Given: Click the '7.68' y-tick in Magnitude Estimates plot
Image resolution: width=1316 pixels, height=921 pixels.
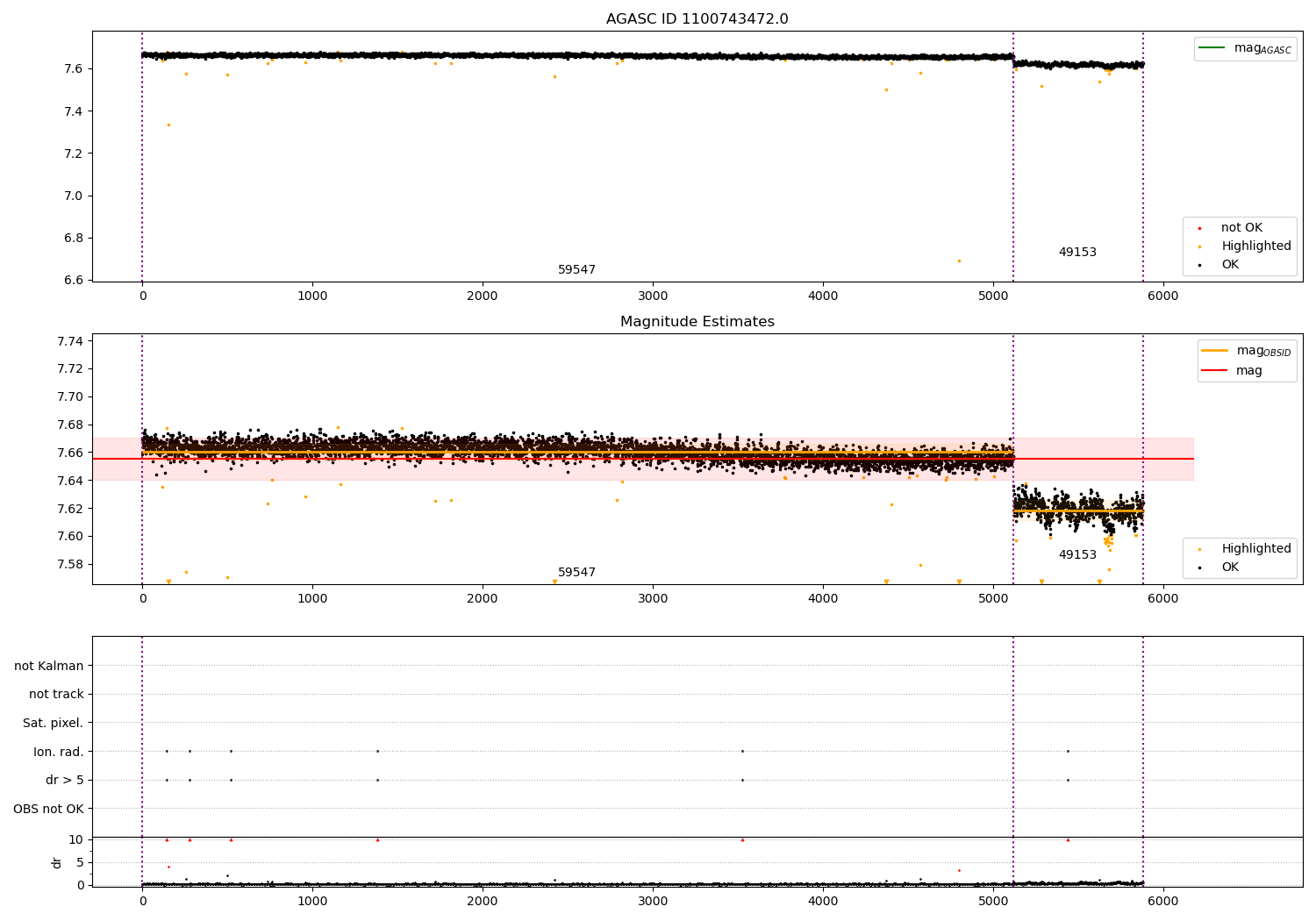Looking at the screenshot, I should (70, 425).
